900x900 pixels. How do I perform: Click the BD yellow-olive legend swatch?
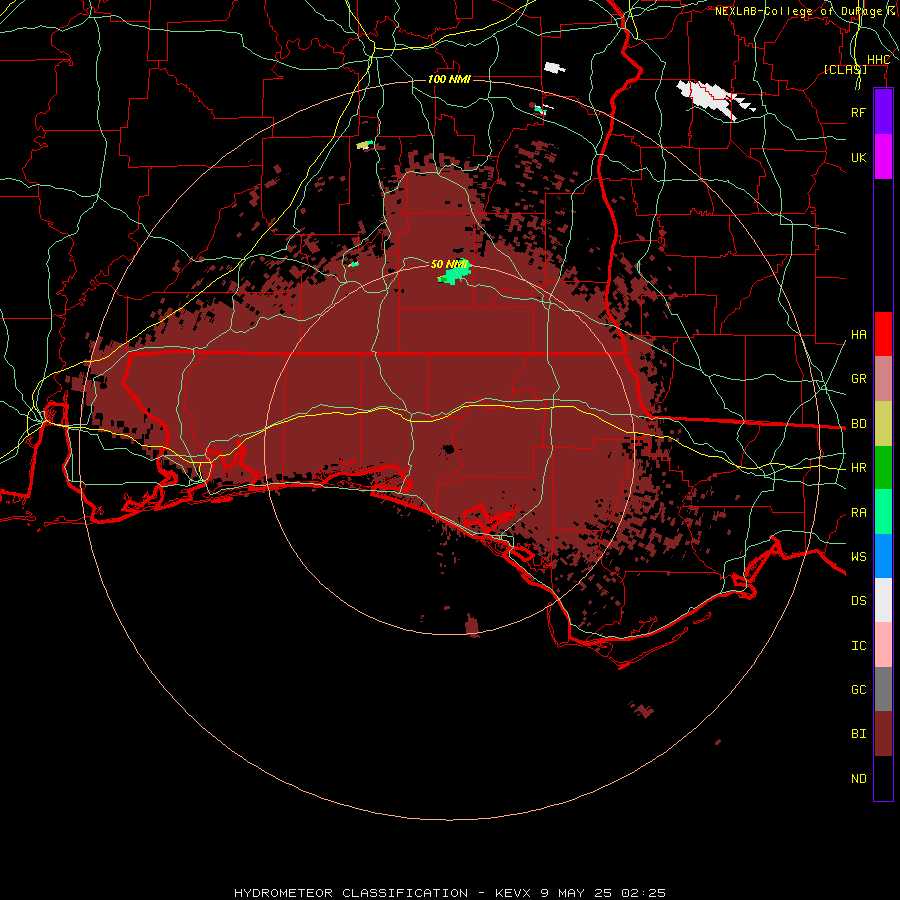(883, 424)
